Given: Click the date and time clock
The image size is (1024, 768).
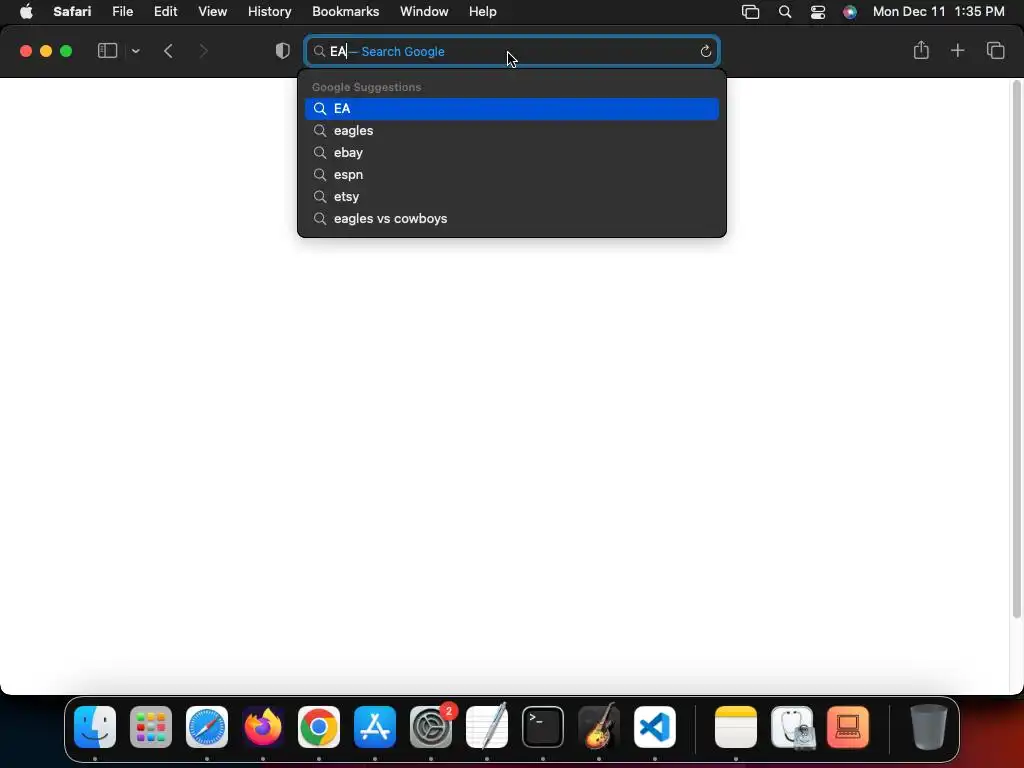Looking at the screenshot, I should pyautogui.click(x=938, y=12).
